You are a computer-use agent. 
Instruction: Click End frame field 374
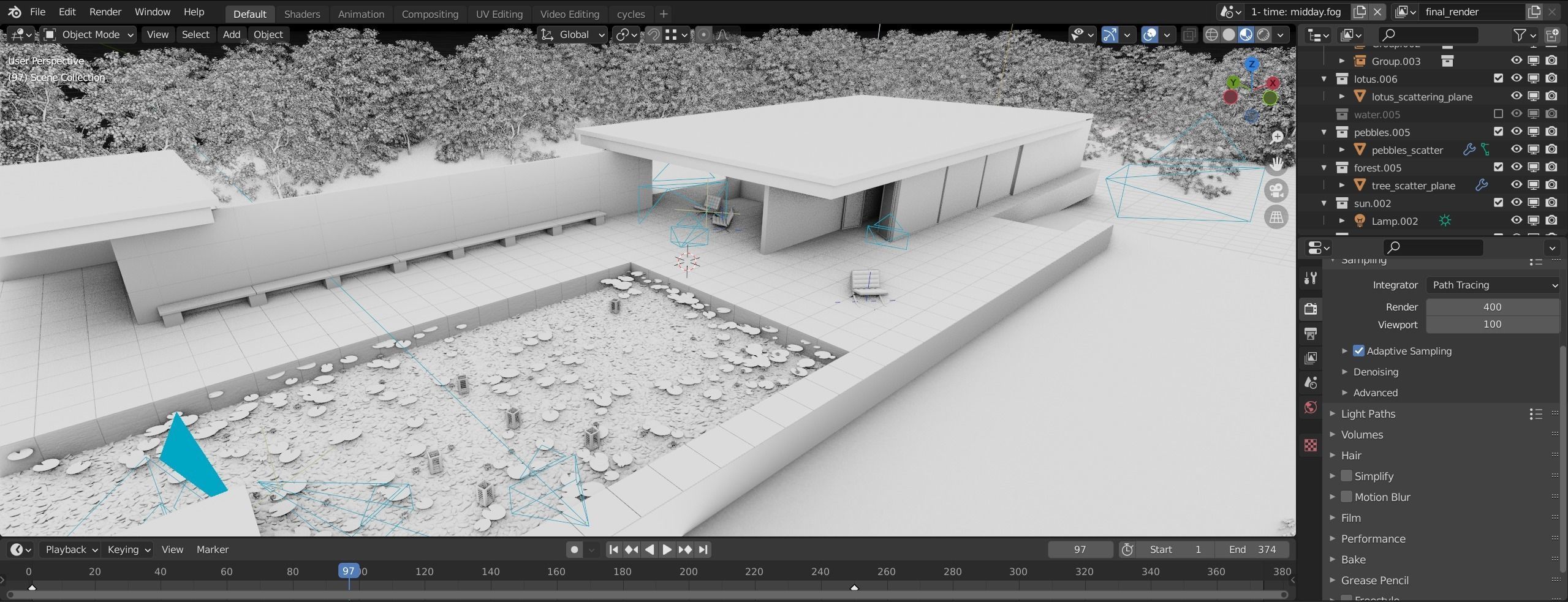(x=1252, y=550)
